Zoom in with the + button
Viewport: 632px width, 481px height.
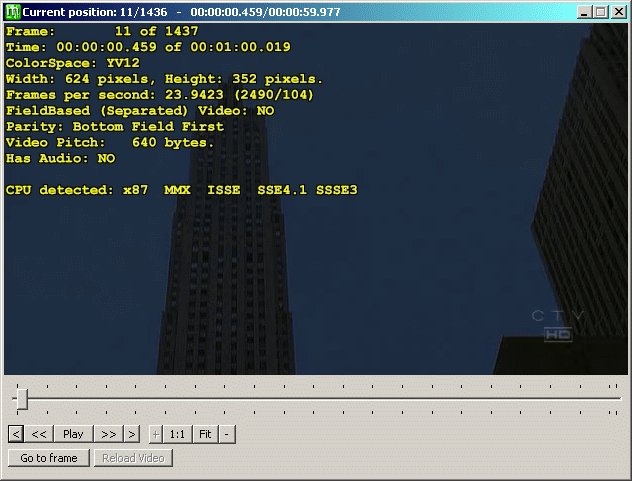pyautogui.click(x=156, y=434)
